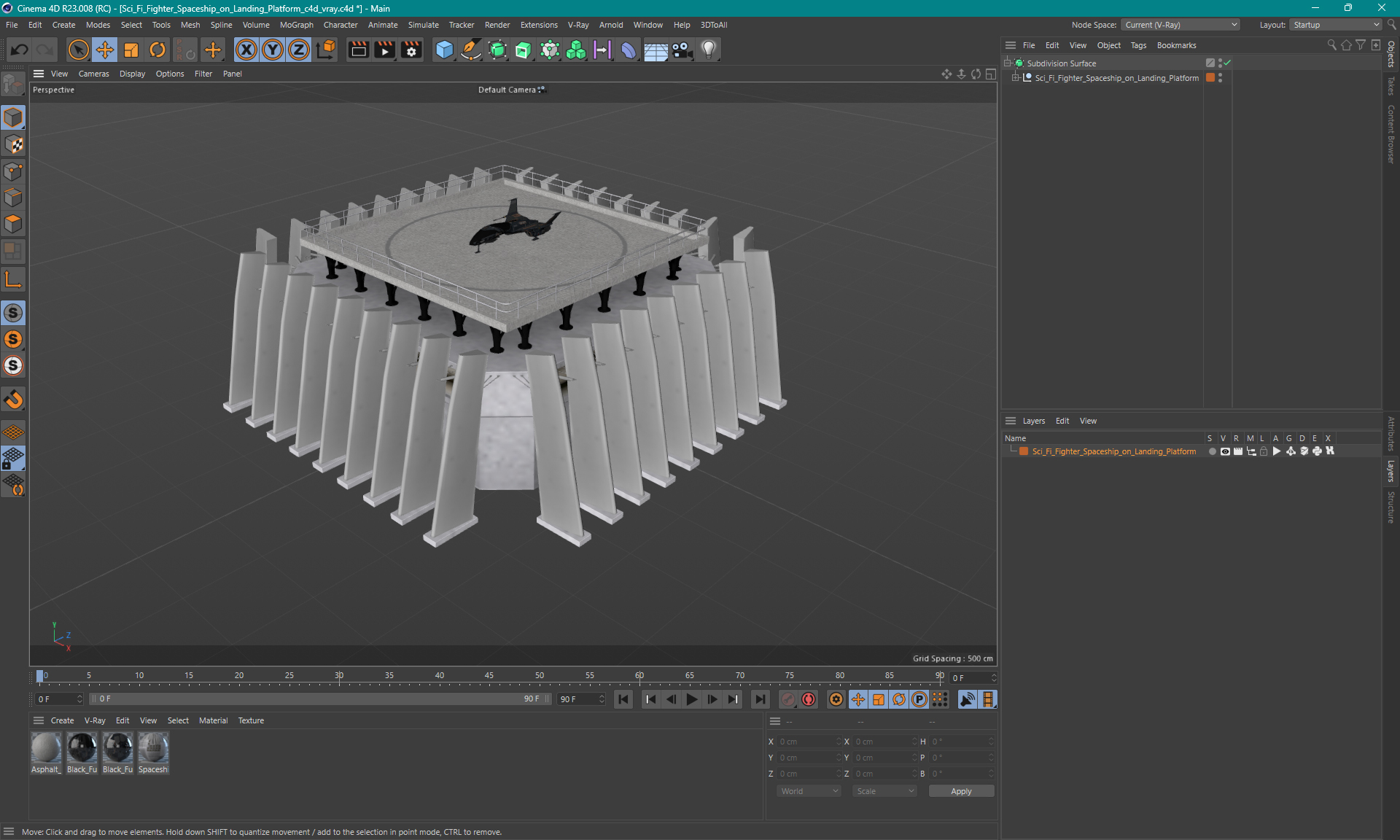
Task: Open Scale mode dropdown
Action: (x=884, y=791)
